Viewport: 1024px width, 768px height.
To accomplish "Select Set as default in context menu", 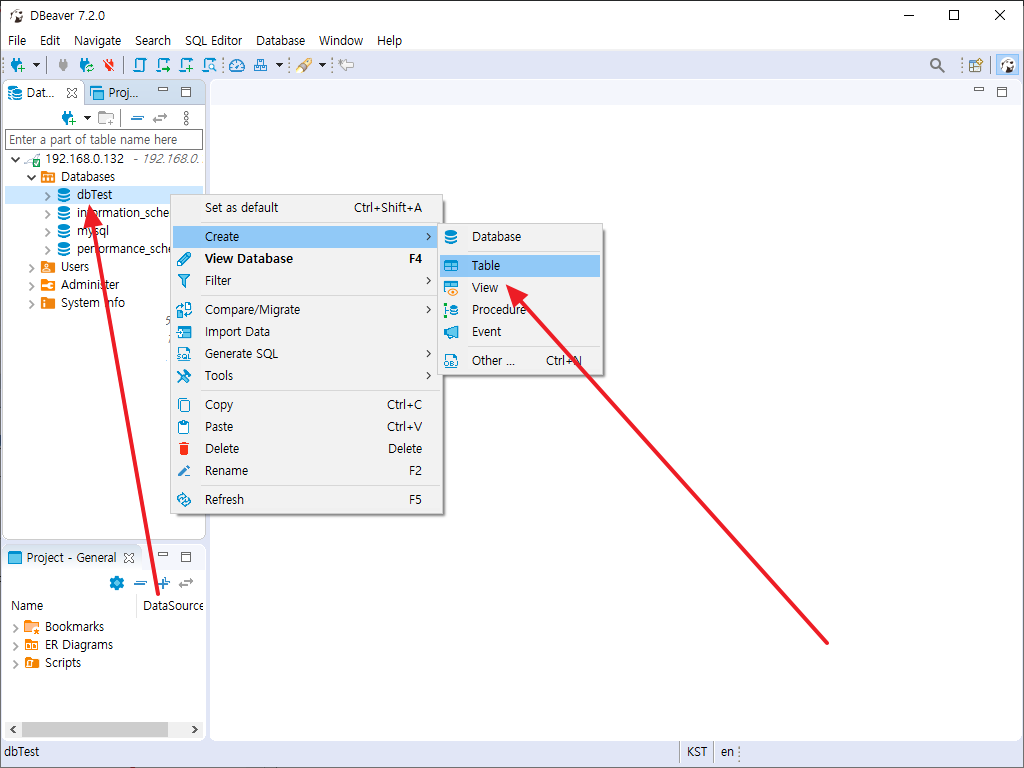I will tap(307, 208).
